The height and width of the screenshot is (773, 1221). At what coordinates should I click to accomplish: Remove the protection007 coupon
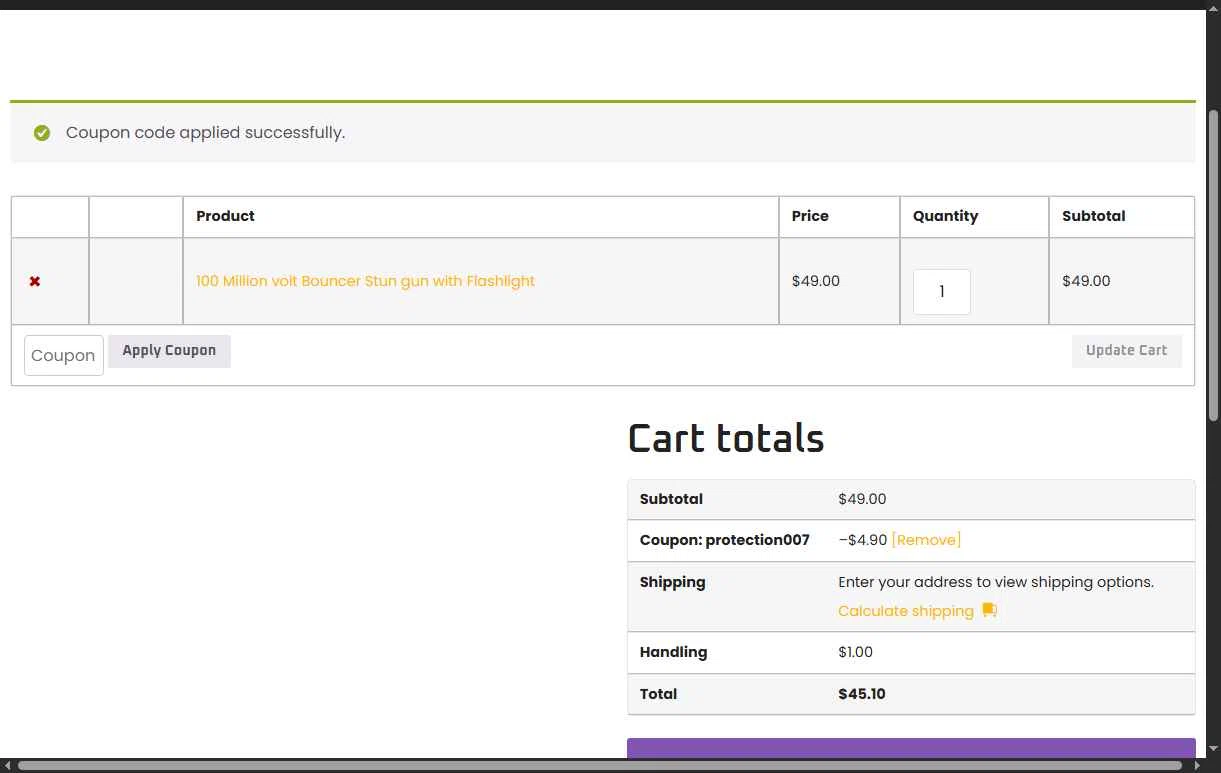[926, 540]
